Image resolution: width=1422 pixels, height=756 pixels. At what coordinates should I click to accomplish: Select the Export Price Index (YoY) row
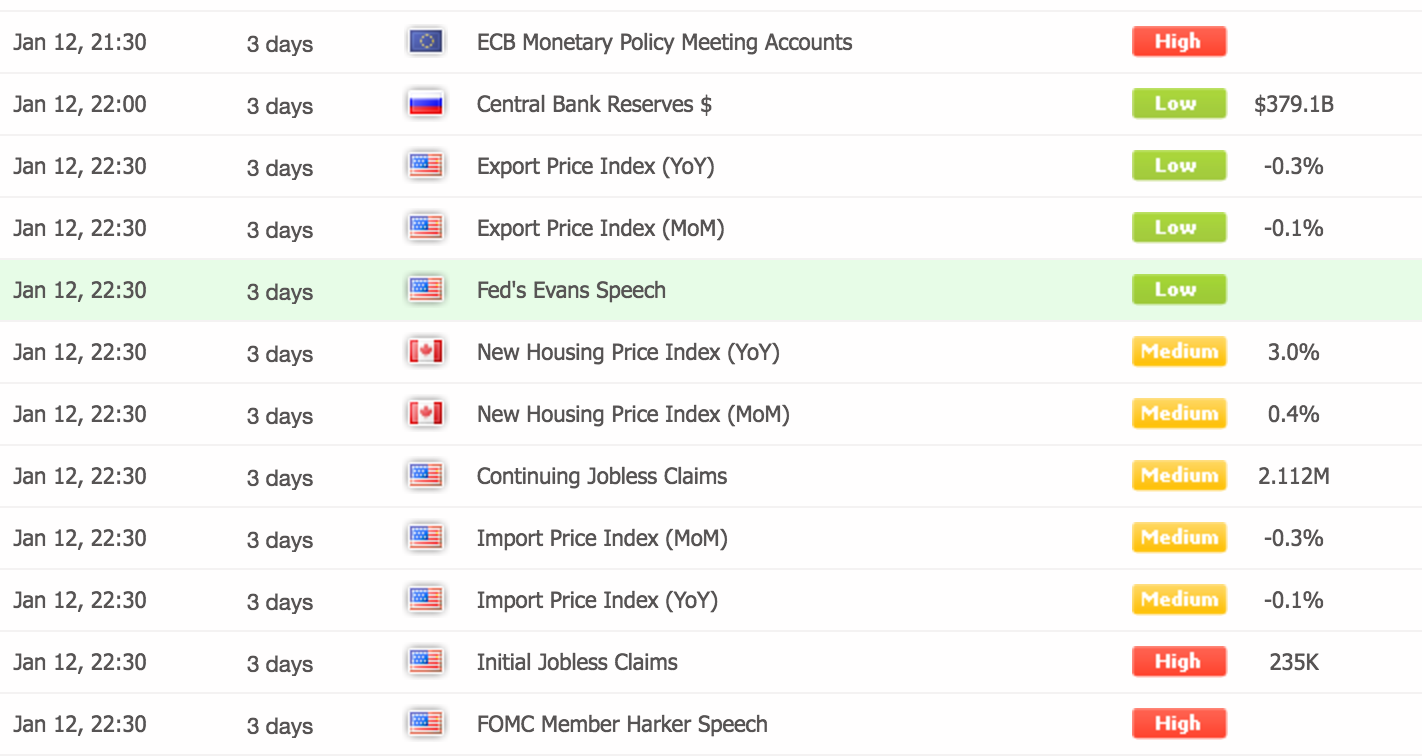pyautogui.click(x=711, y=166)
